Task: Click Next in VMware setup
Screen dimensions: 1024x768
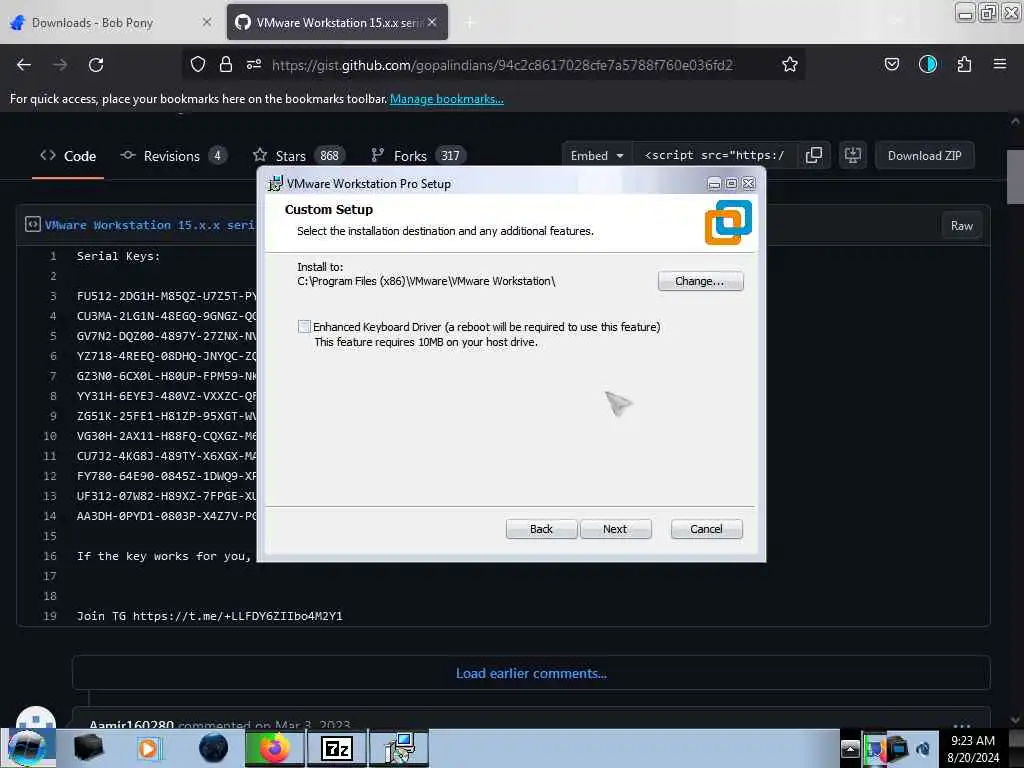Action: pyautogui.click(x=615, y=529)
